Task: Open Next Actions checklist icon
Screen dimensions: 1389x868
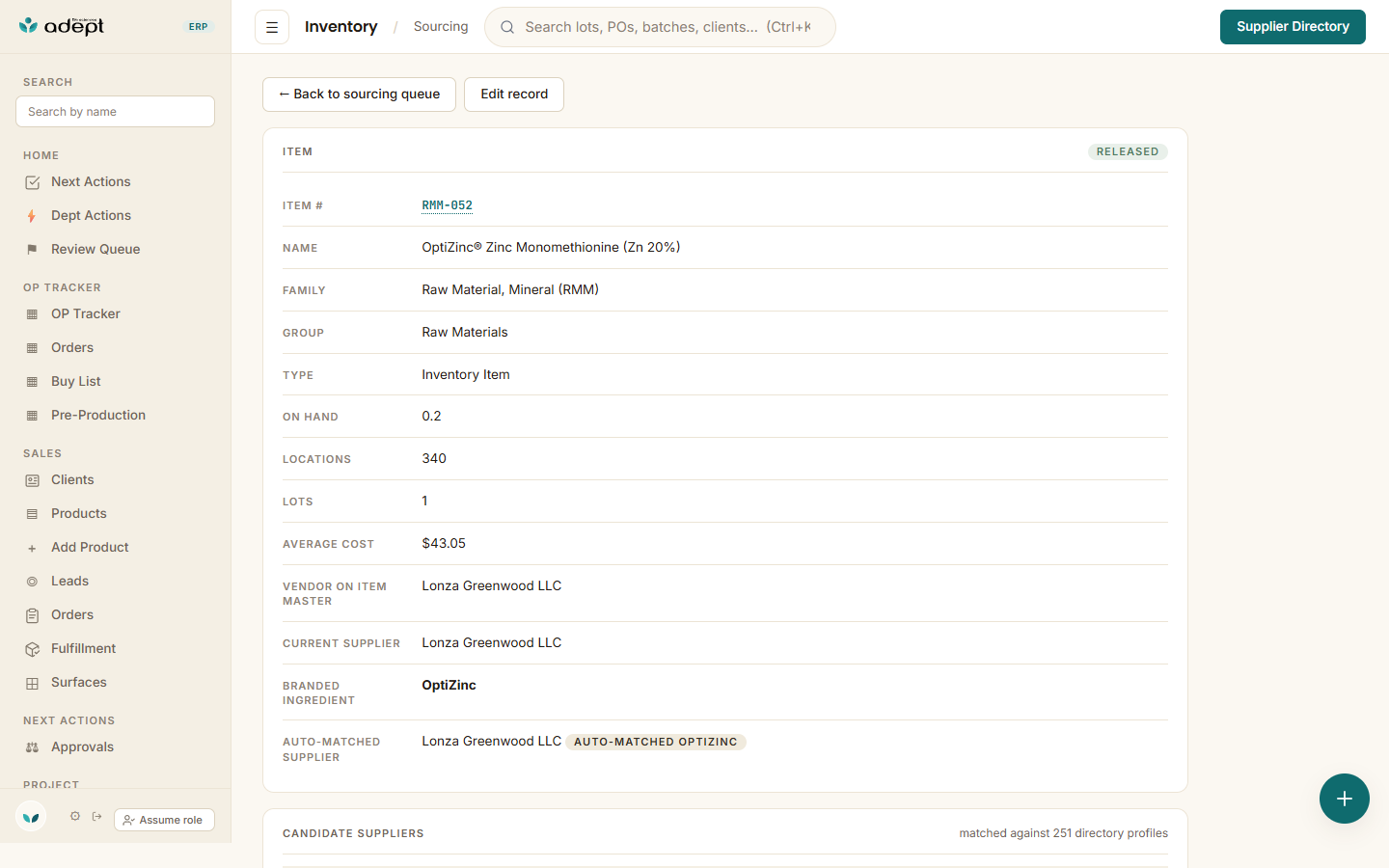Action: (32, 182)
